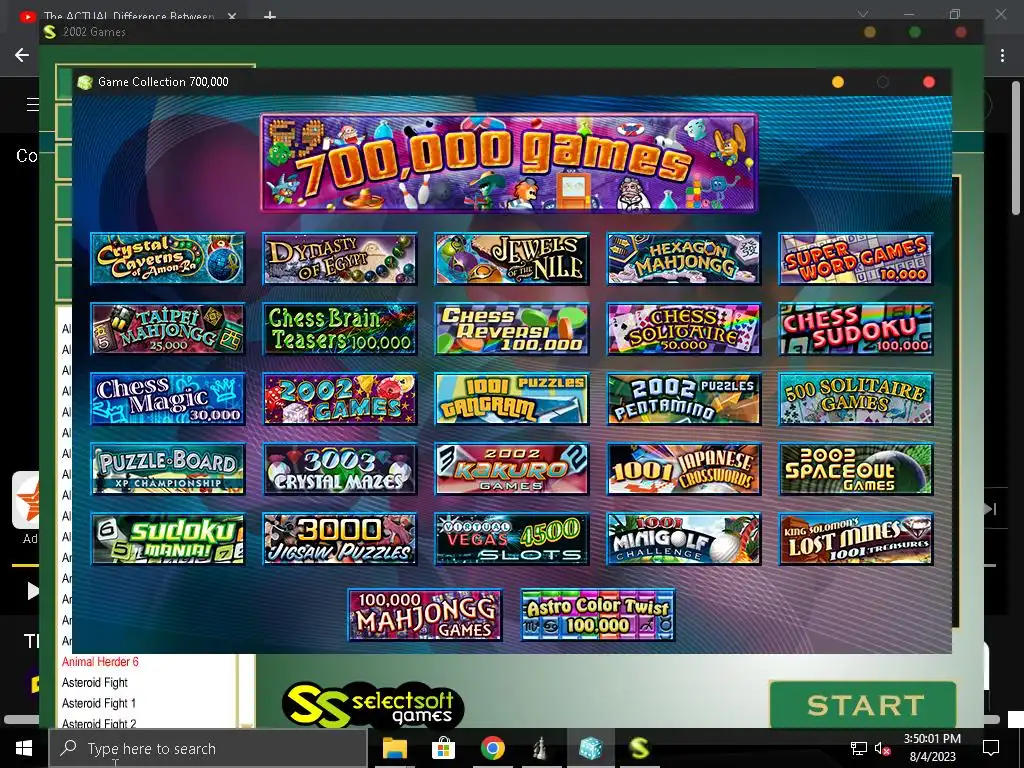Screen dimensions: 1024x768
Task: Launch Astro Color Twist 100,000
Action: [x=598, y=615]
